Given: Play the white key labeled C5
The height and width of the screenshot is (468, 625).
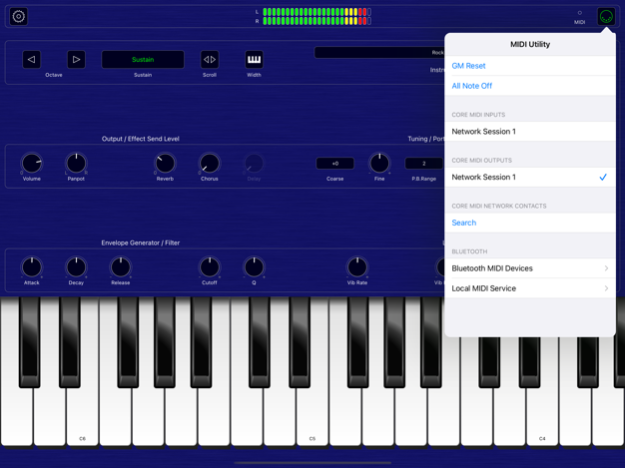Looking at the screenshot, I should pos(312,419).
